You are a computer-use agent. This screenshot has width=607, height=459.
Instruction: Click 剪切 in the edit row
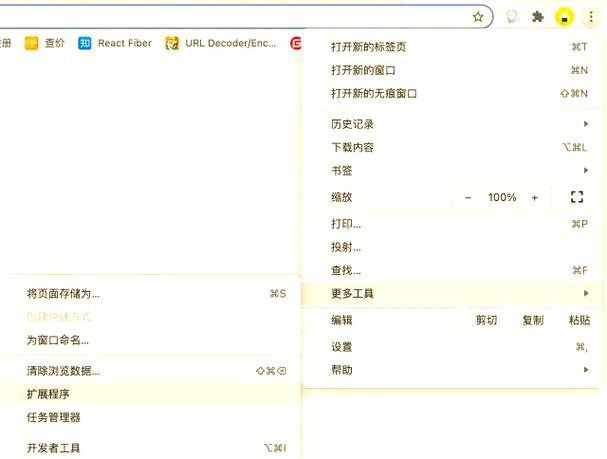tap(486, 320)
